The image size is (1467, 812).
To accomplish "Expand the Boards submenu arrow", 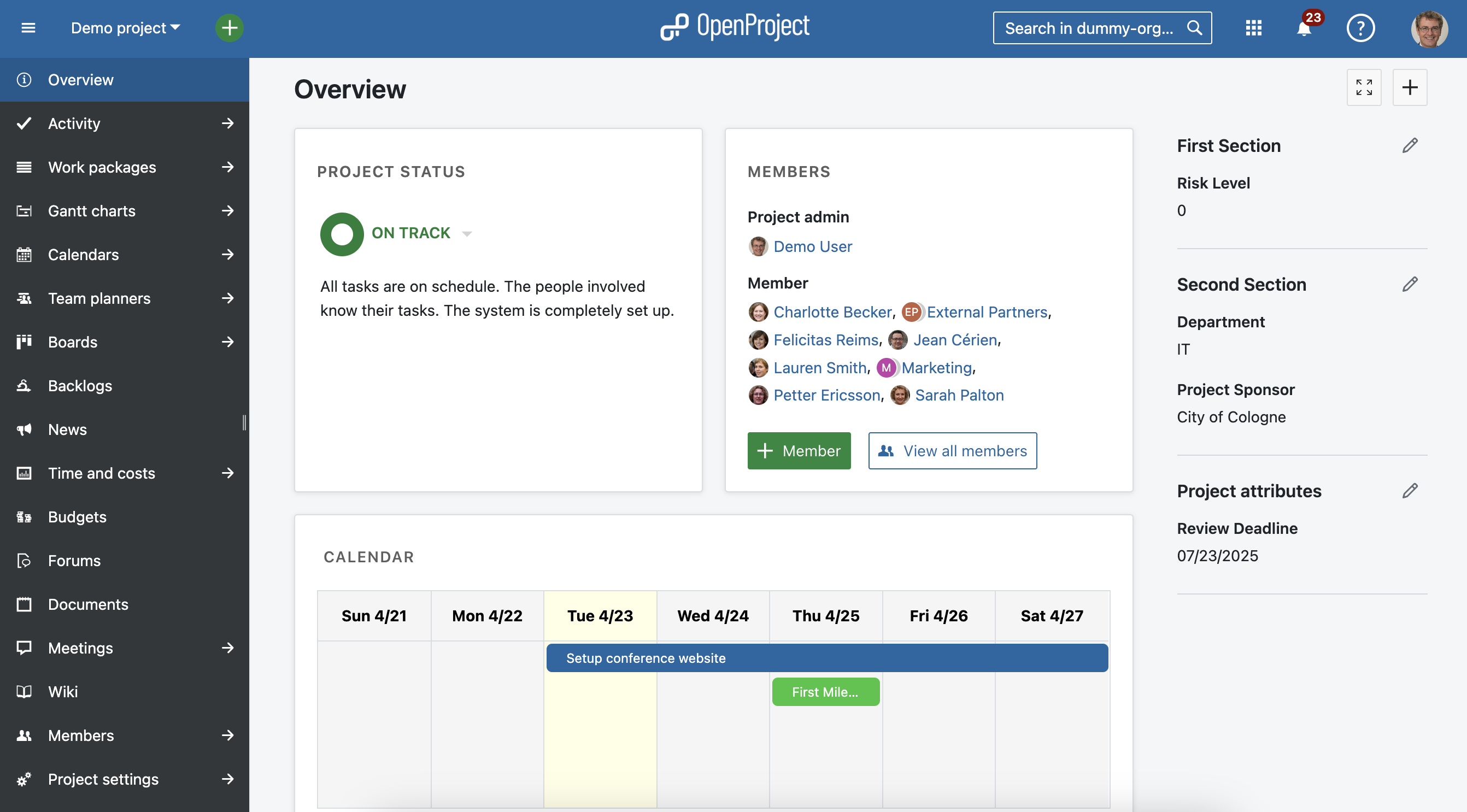I will click(228, 342).
